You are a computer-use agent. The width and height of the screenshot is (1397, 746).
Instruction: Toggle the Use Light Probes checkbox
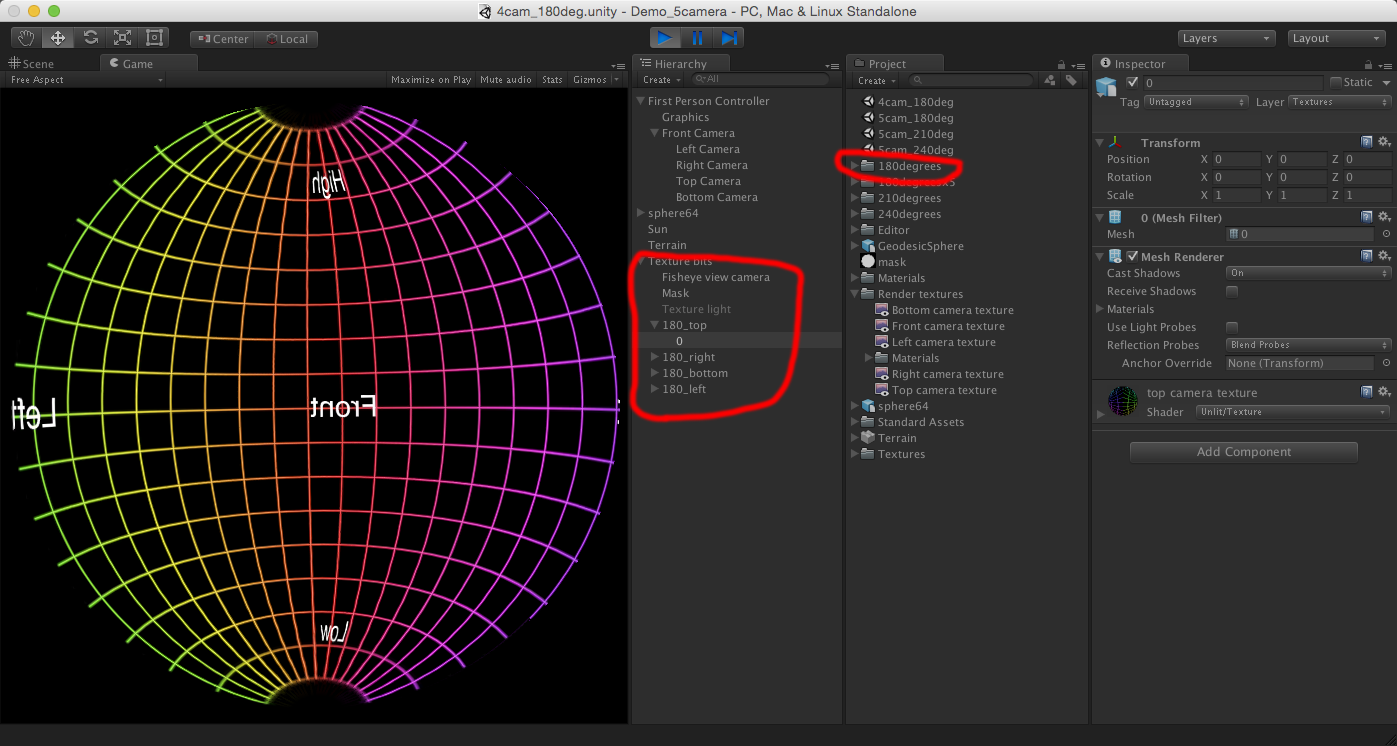click(1232, 328)
